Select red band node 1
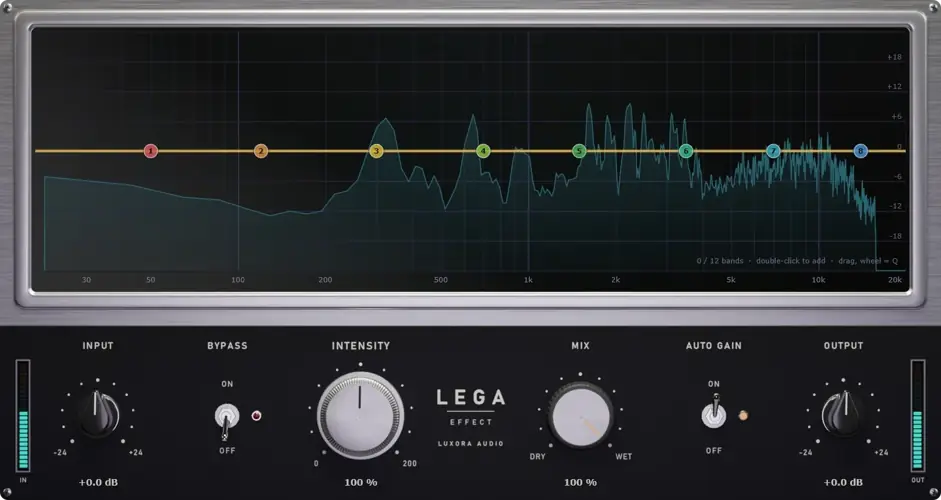Viewport: 941px width, 500px height. tap(151, 151)
